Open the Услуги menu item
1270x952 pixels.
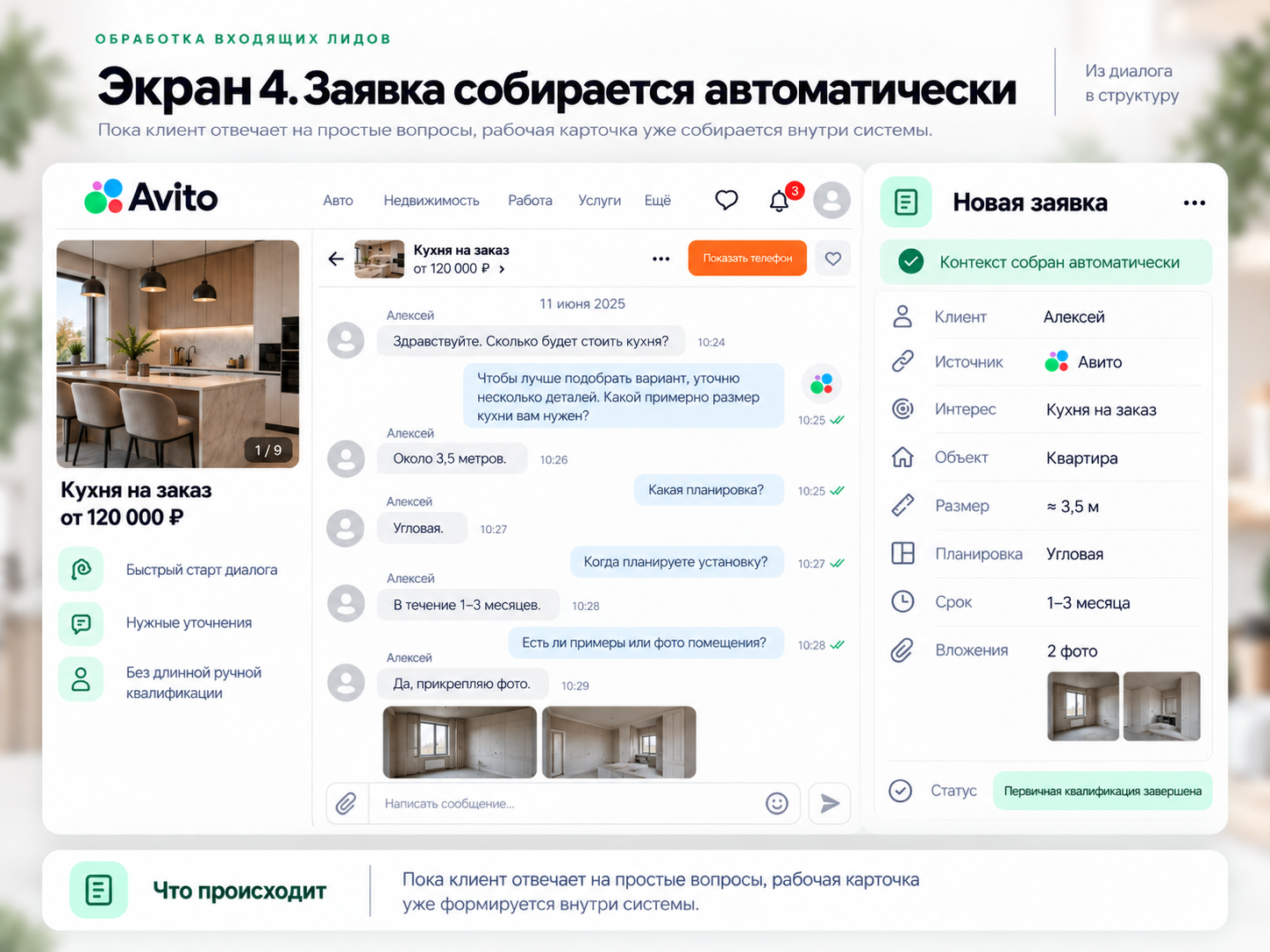600,201
